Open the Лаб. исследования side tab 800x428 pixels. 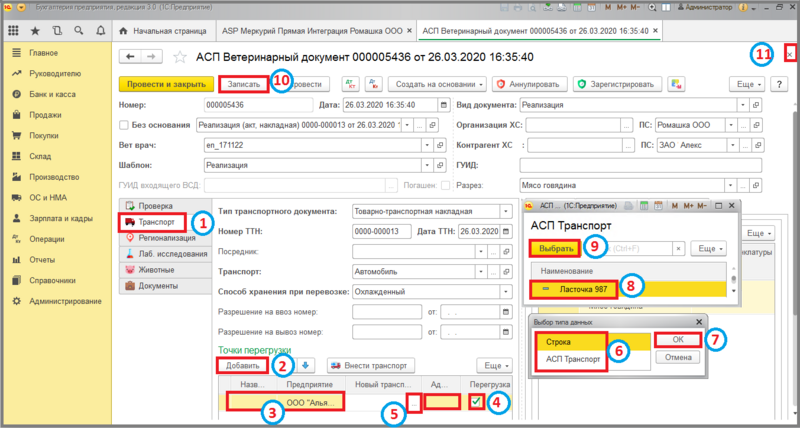point(165,254)
